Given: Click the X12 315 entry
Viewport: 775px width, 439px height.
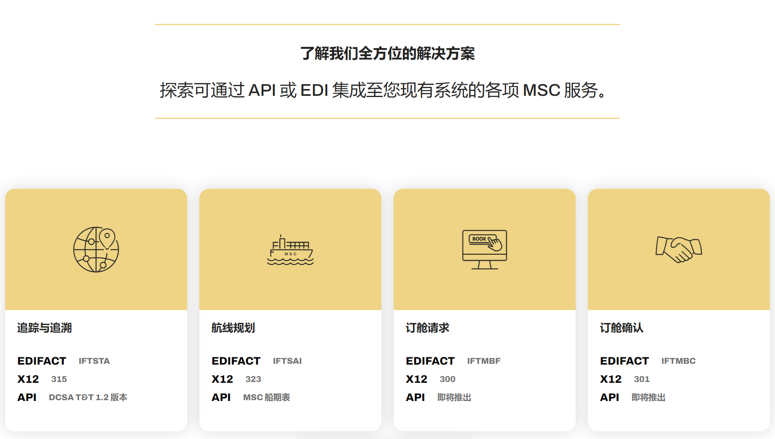Looking at the screenshot, I should pos(59,380).
